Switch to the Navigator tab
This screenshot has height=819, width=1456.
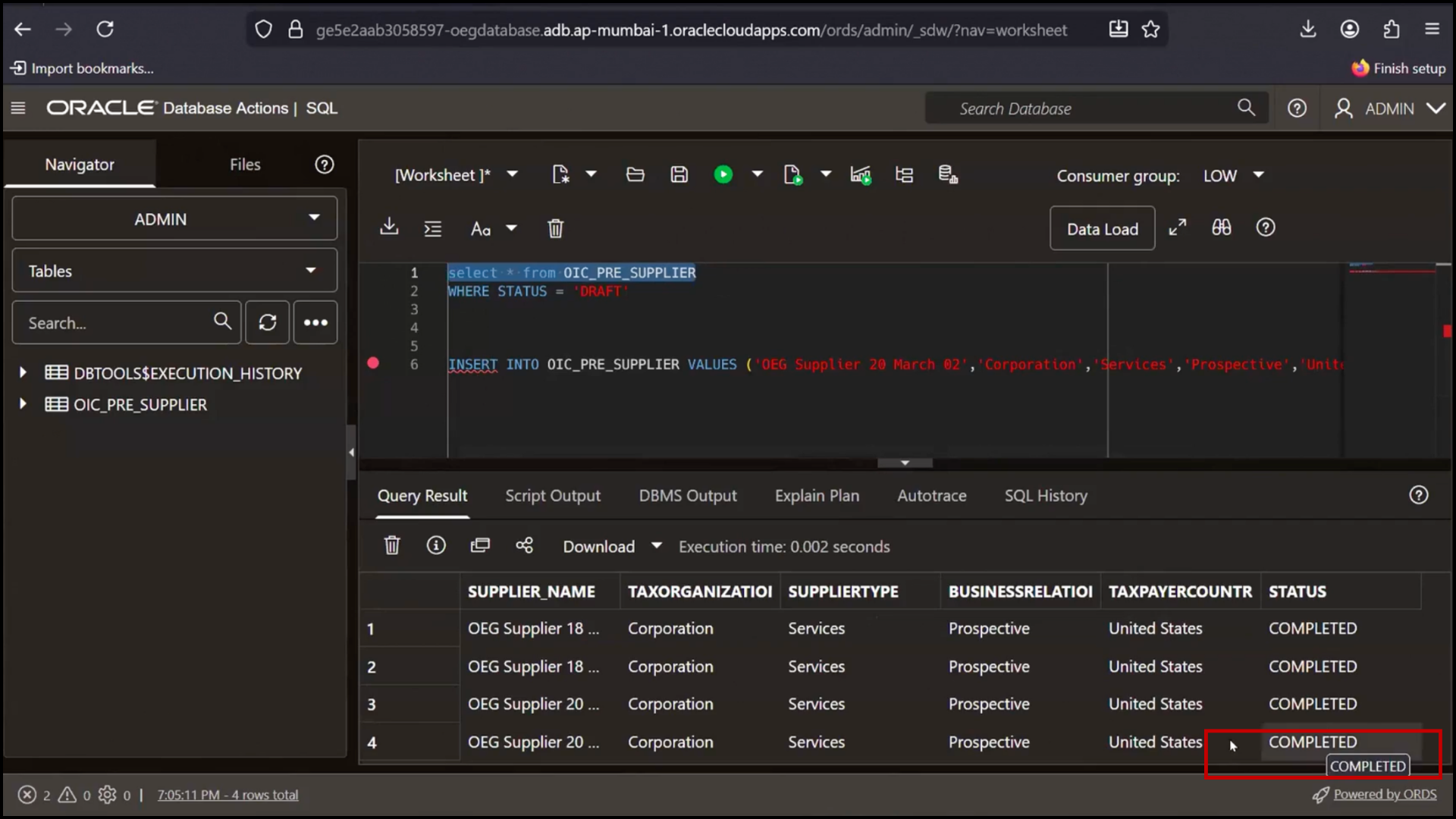click(x=80, y=165)
